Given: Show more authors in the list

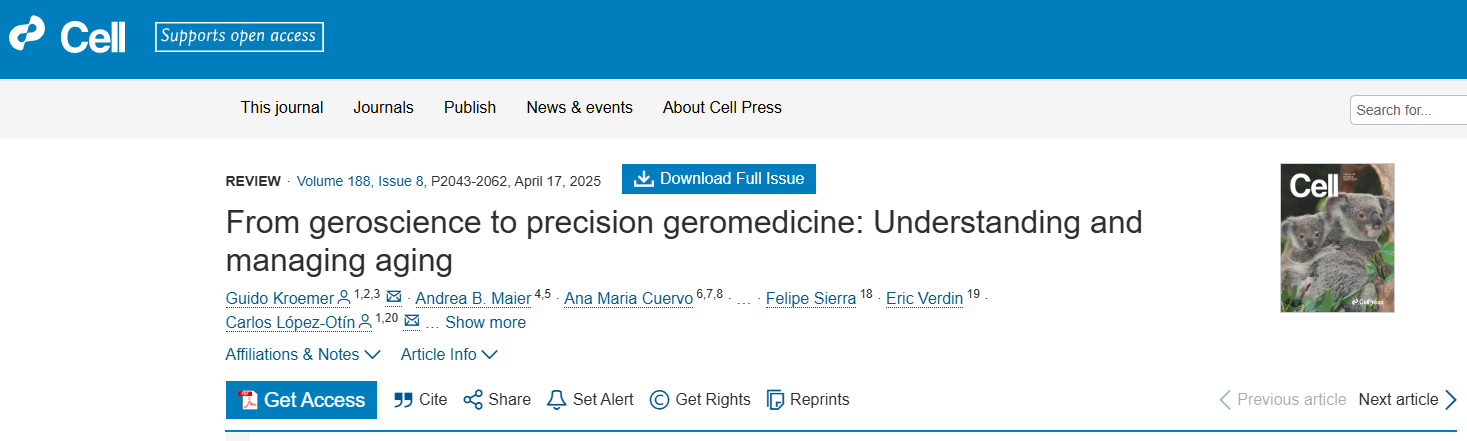Looking at the screenshot, I should point(485,322).
